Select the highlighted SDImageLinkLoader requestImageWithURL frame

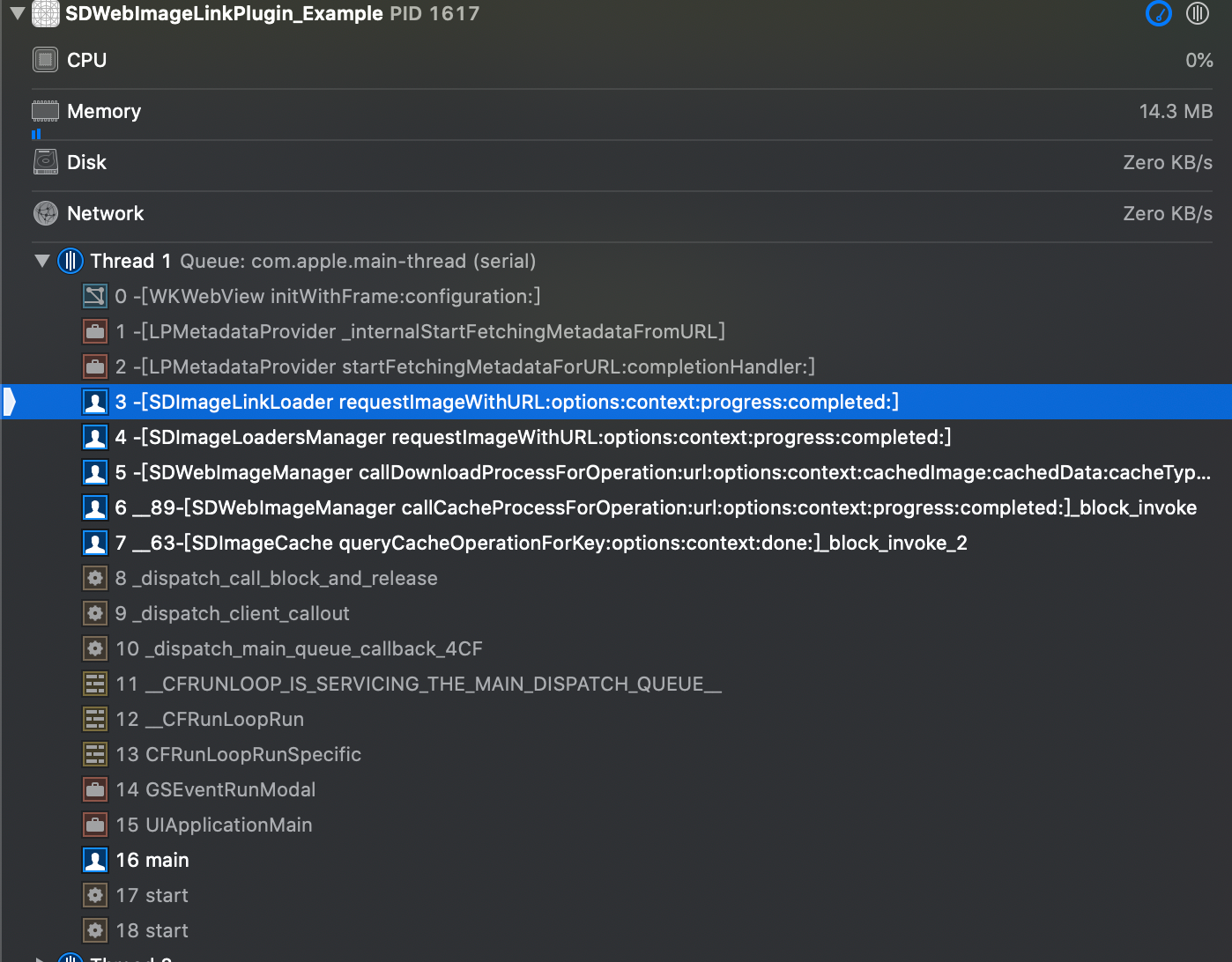(508, 402)
